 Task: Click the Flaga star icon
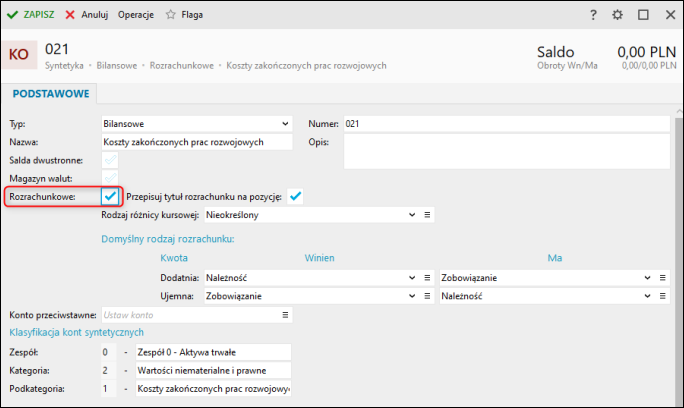click(170, 15)
